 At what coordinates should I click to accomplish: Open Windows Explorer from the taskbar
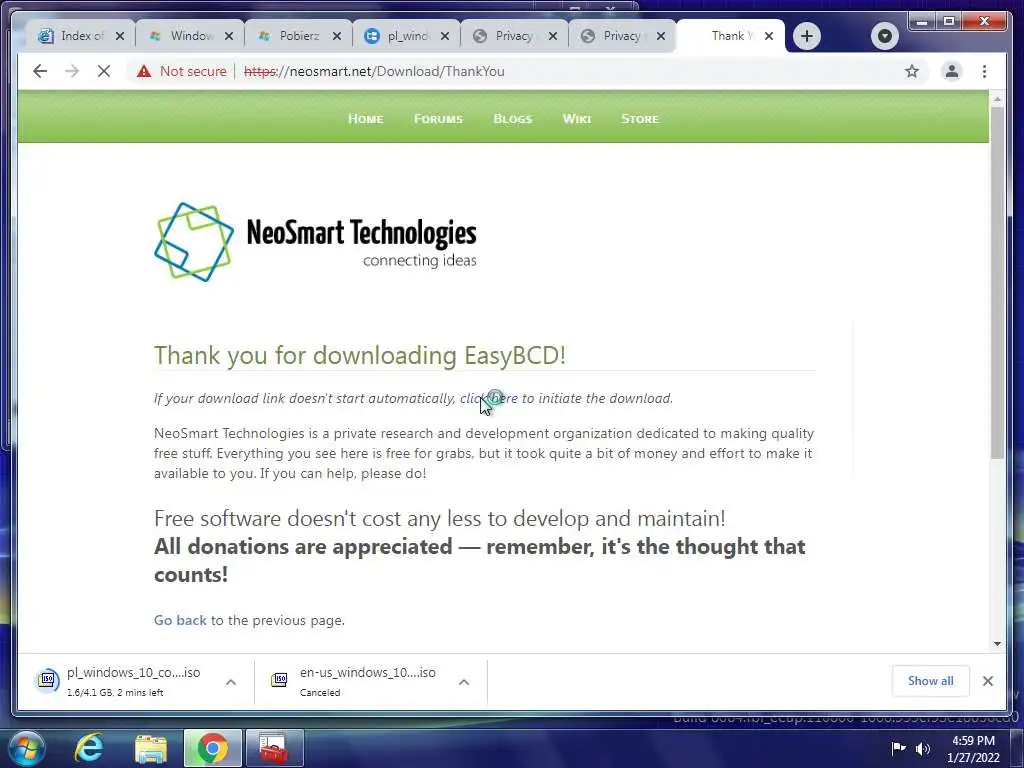pyautogui.click(x=151, y=748)
